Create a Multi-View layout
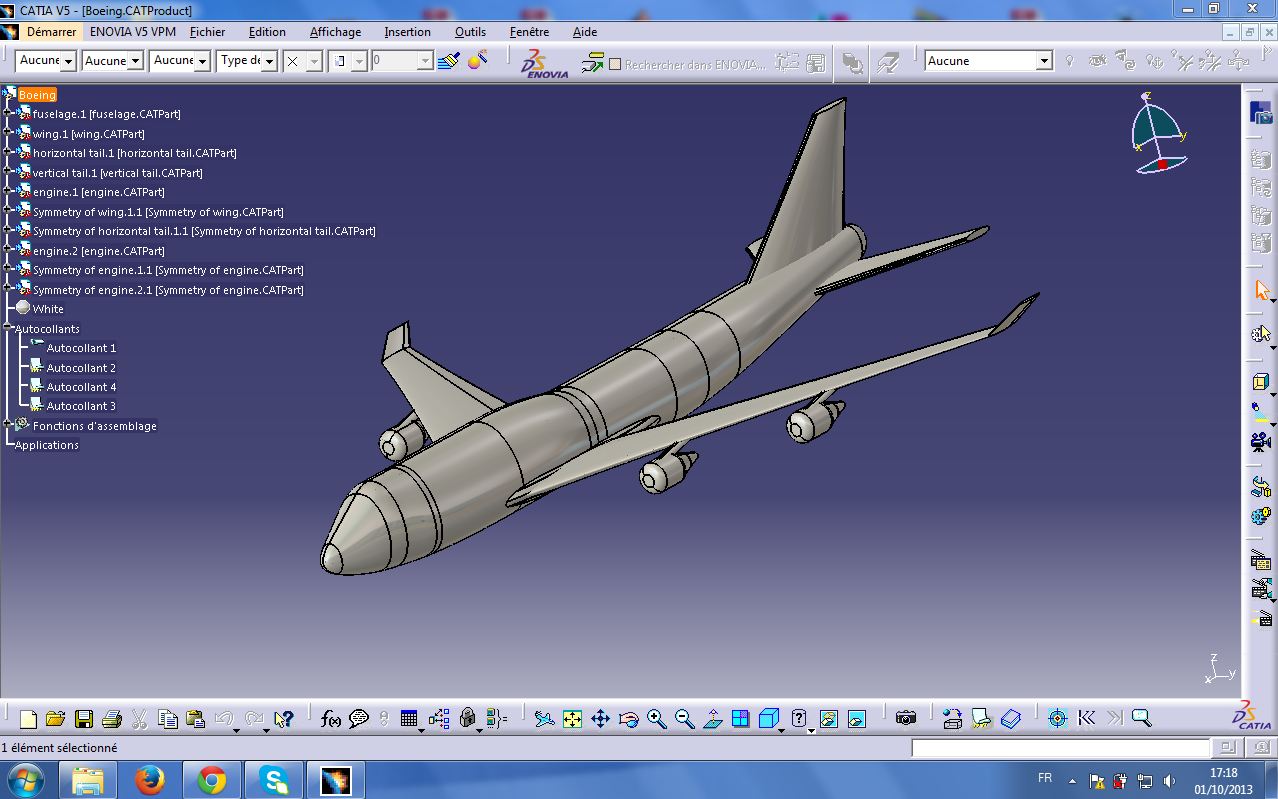 click(x=740, y=718)
